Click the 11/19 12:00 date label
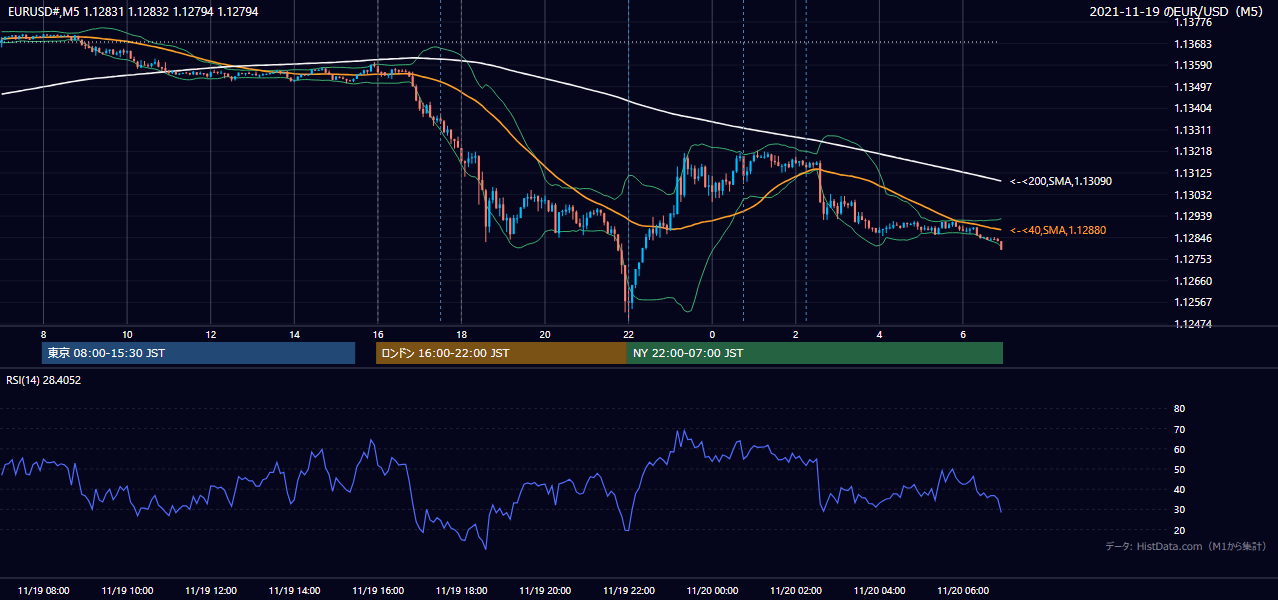Screen dimensions: 1278x600 (211, 591)
